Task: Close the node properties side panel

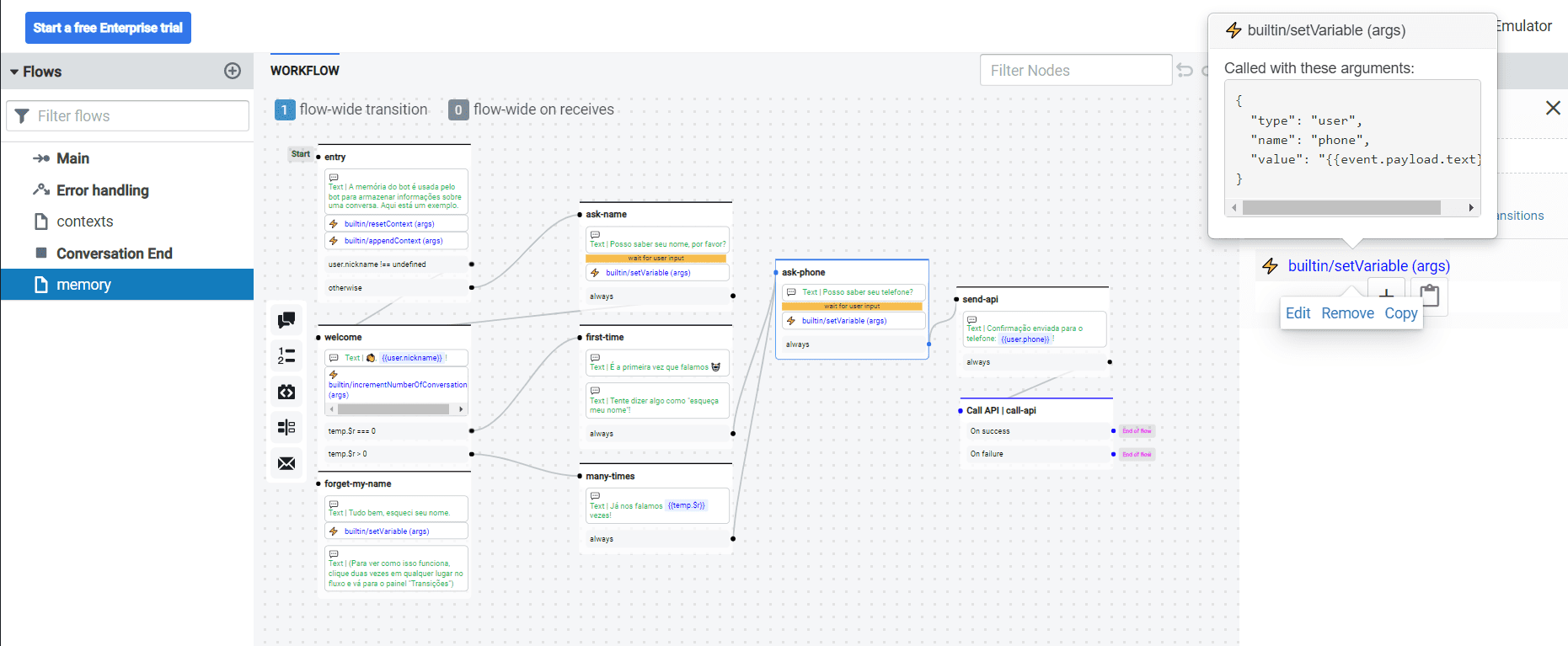Action: point(1553,108)
